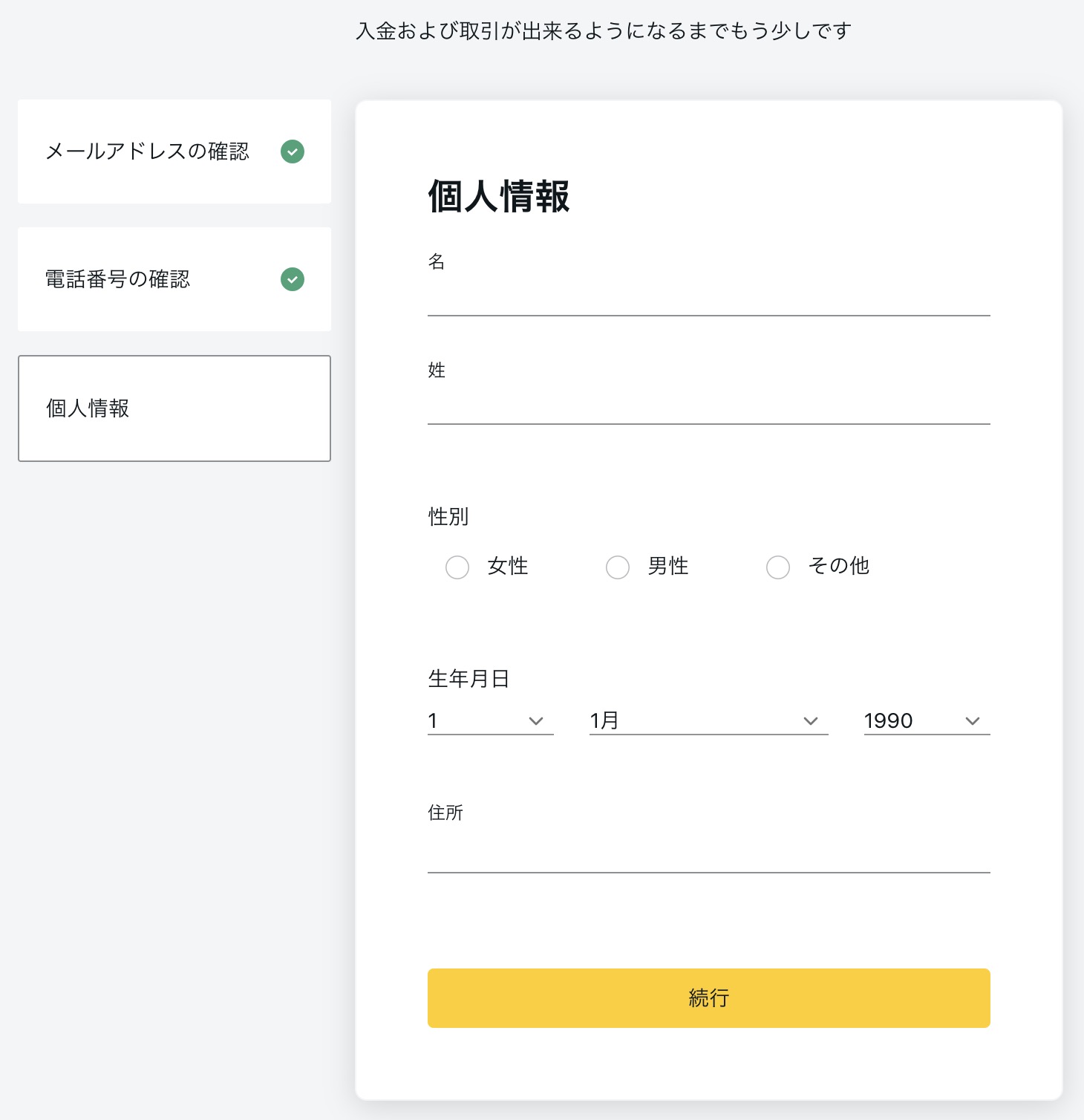Image resolution: width=1084 pixels, height=1120 pixels.
Task: Click green checkmark beside メールアドレスの確認
Action: click(x=293, y=152)
